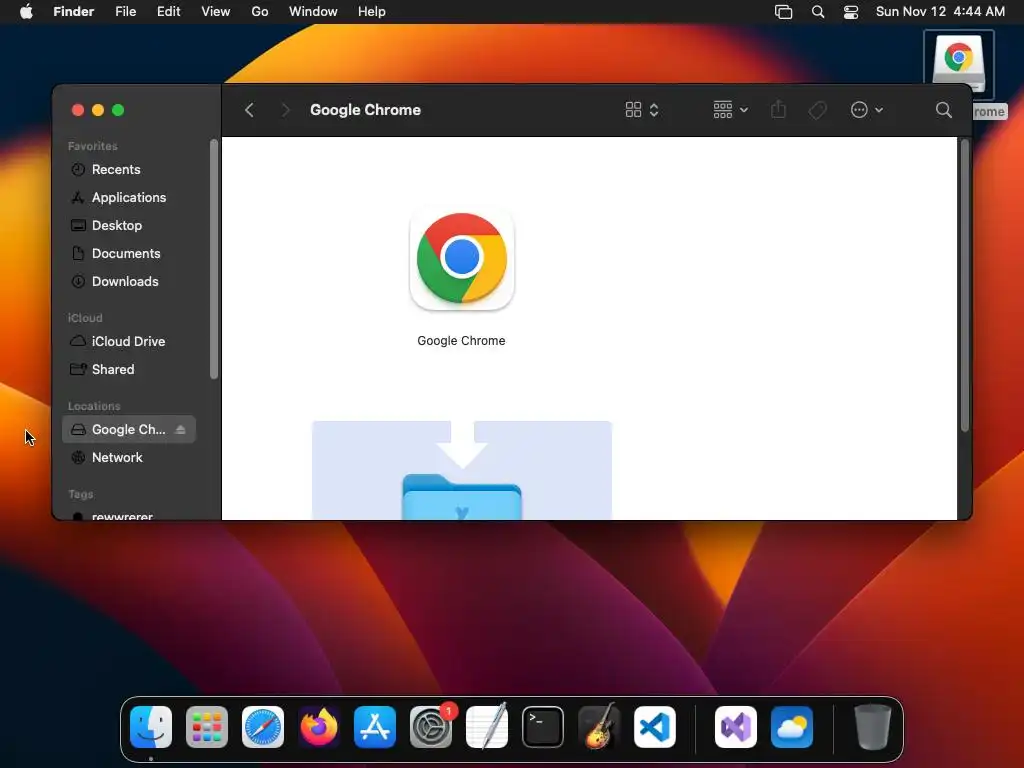Launch Firefox from the Dock
Viewport: 1024px width, 768px height.
point(319,727)
